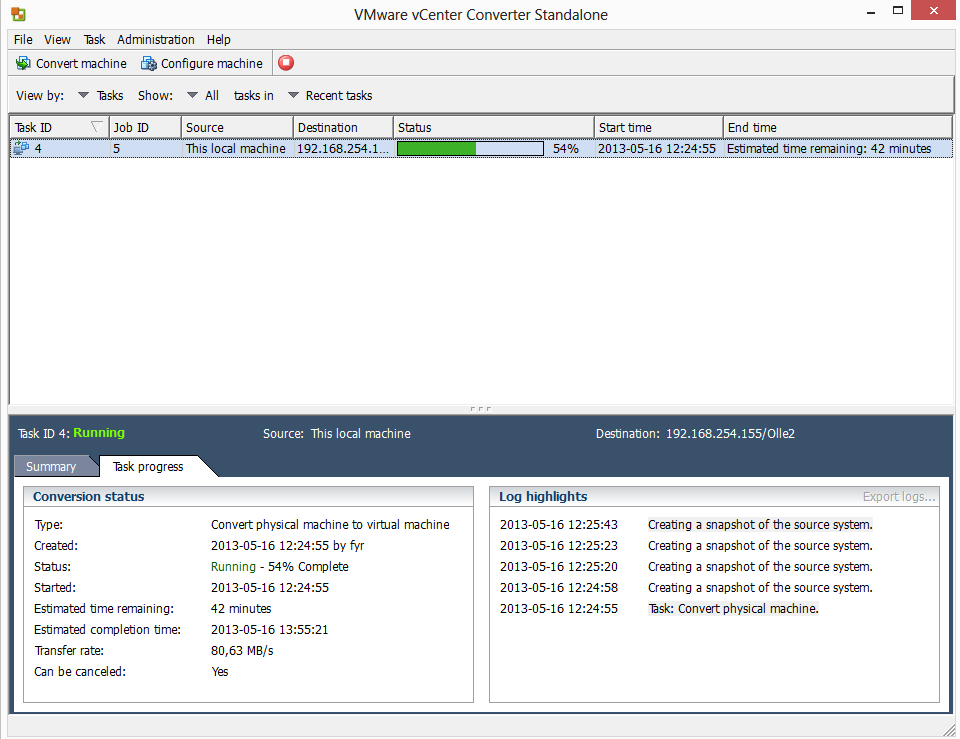Open the View menu
Viewport: 960px width, 739px height.
[x=57, y=40]
